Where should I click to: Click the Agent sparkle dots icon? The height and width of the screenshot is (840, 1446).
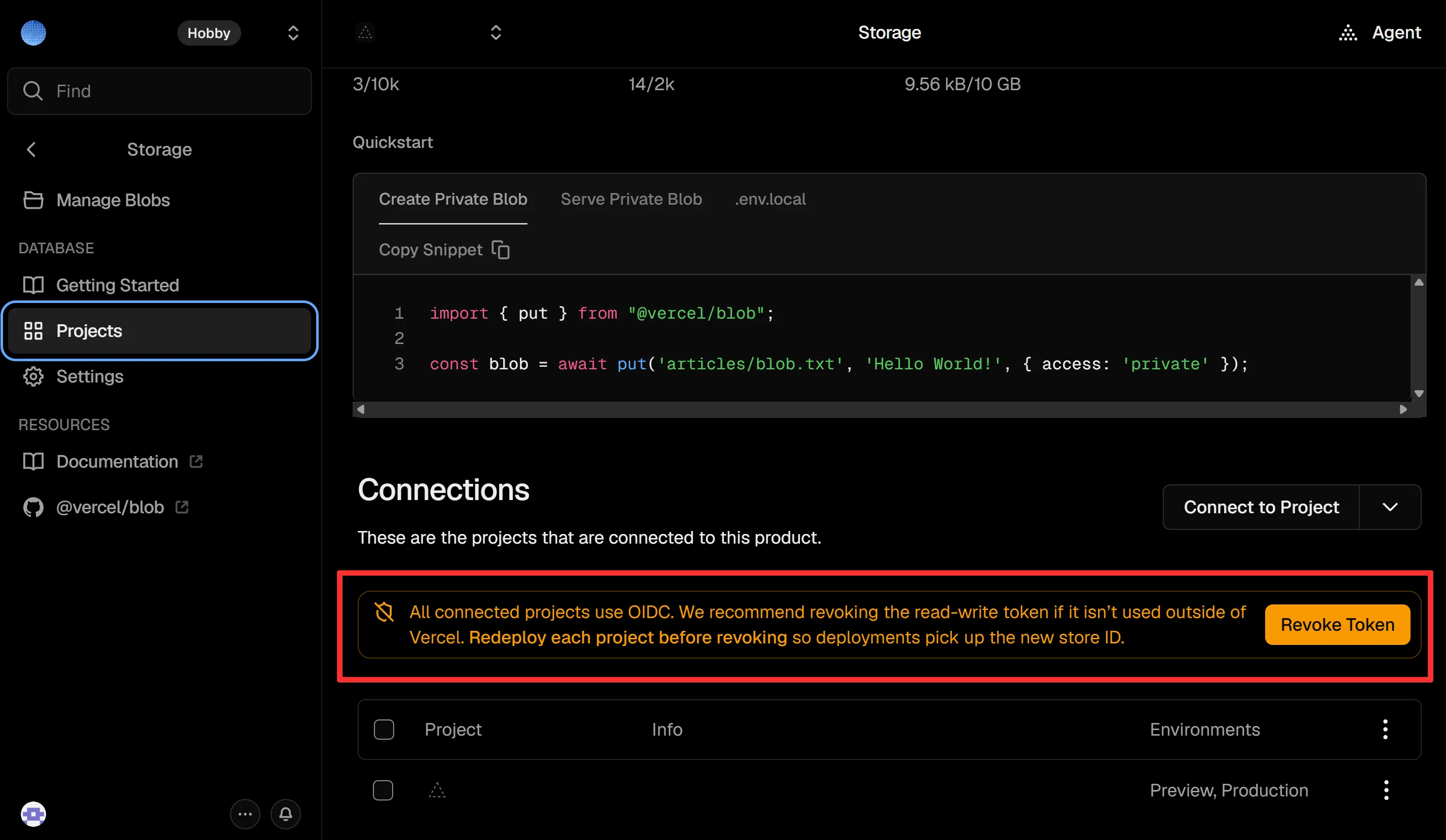tap(1348, 33)
